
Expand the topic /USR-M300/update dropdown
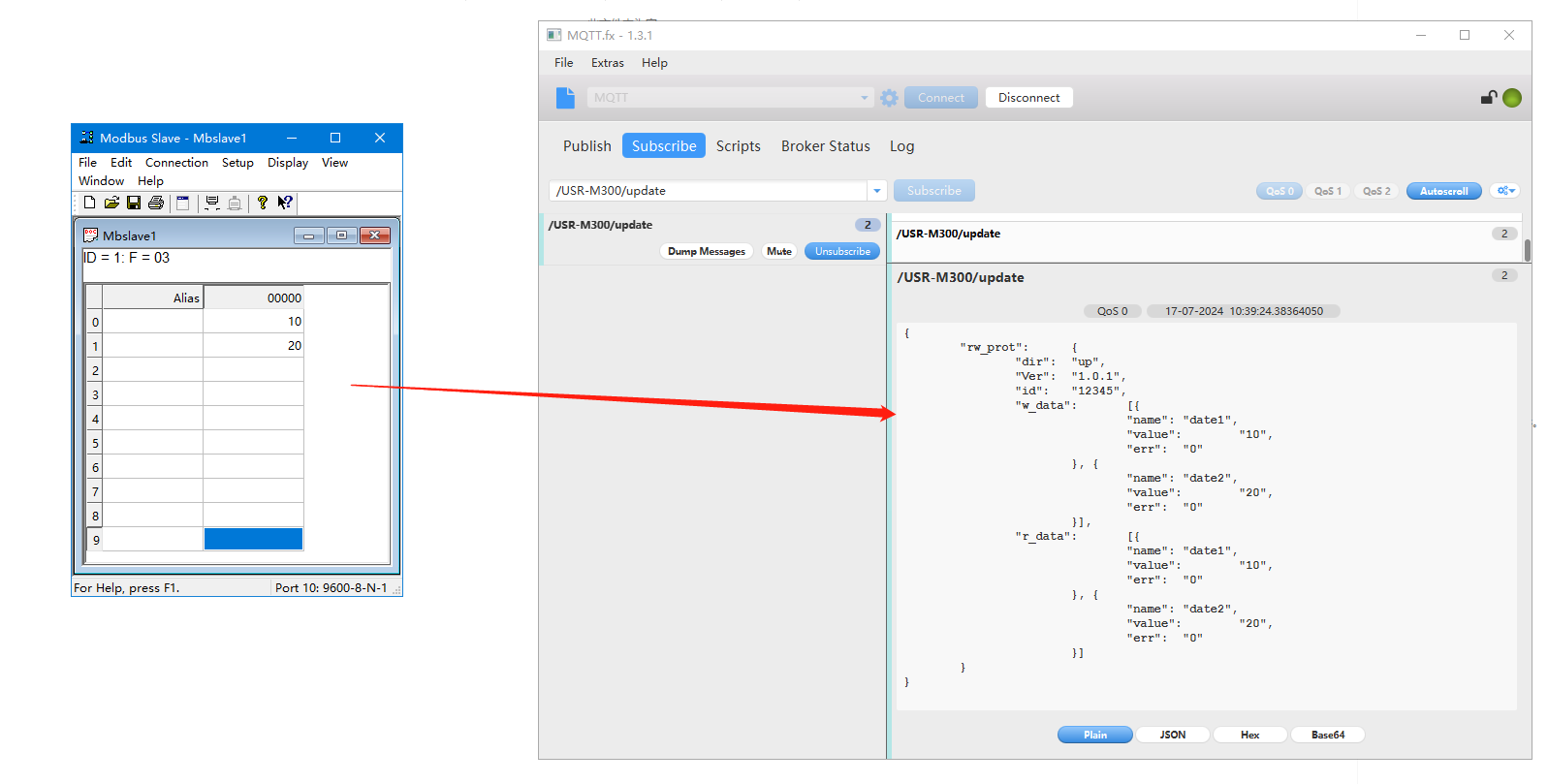[876, 191]
